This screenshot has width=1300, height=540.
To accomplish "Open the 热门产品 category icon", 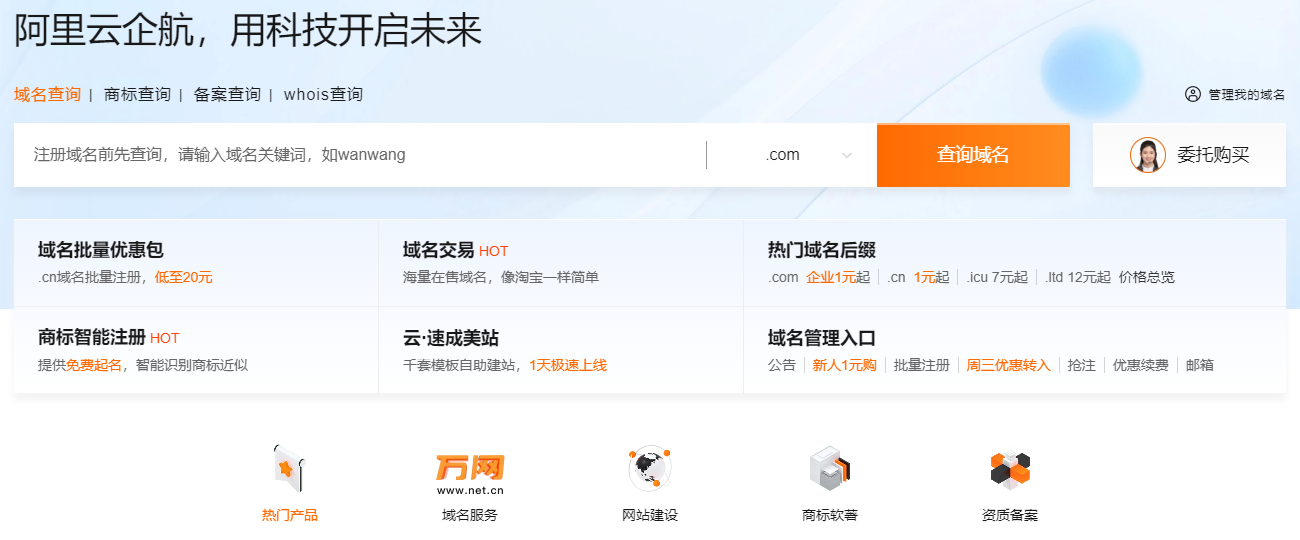I will 289,468.
